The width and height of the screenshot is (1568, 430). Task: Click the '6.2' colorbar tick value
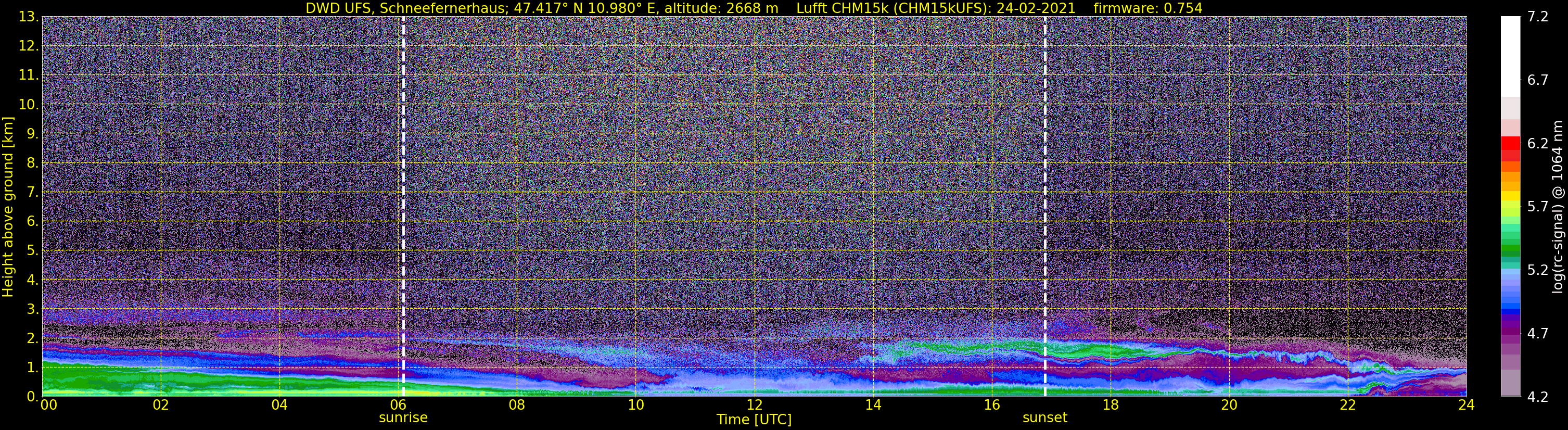click(1538, 143)
